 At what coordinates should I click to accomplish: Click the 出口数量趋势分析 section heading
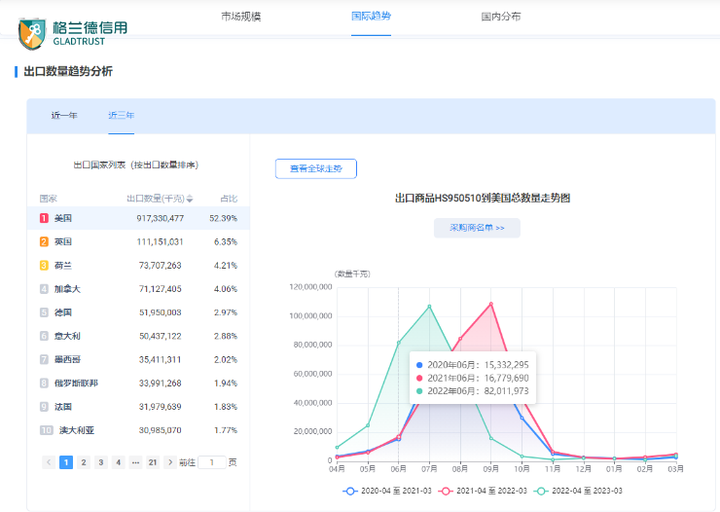pos(68,71)
